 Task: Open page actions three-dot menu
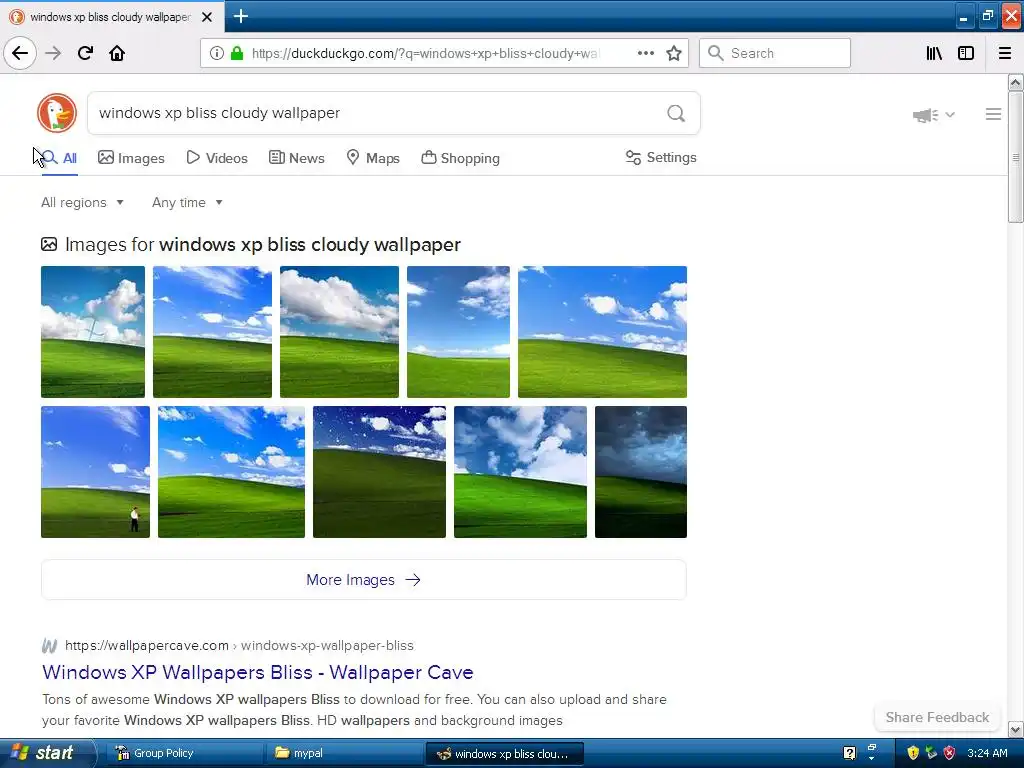645,53
